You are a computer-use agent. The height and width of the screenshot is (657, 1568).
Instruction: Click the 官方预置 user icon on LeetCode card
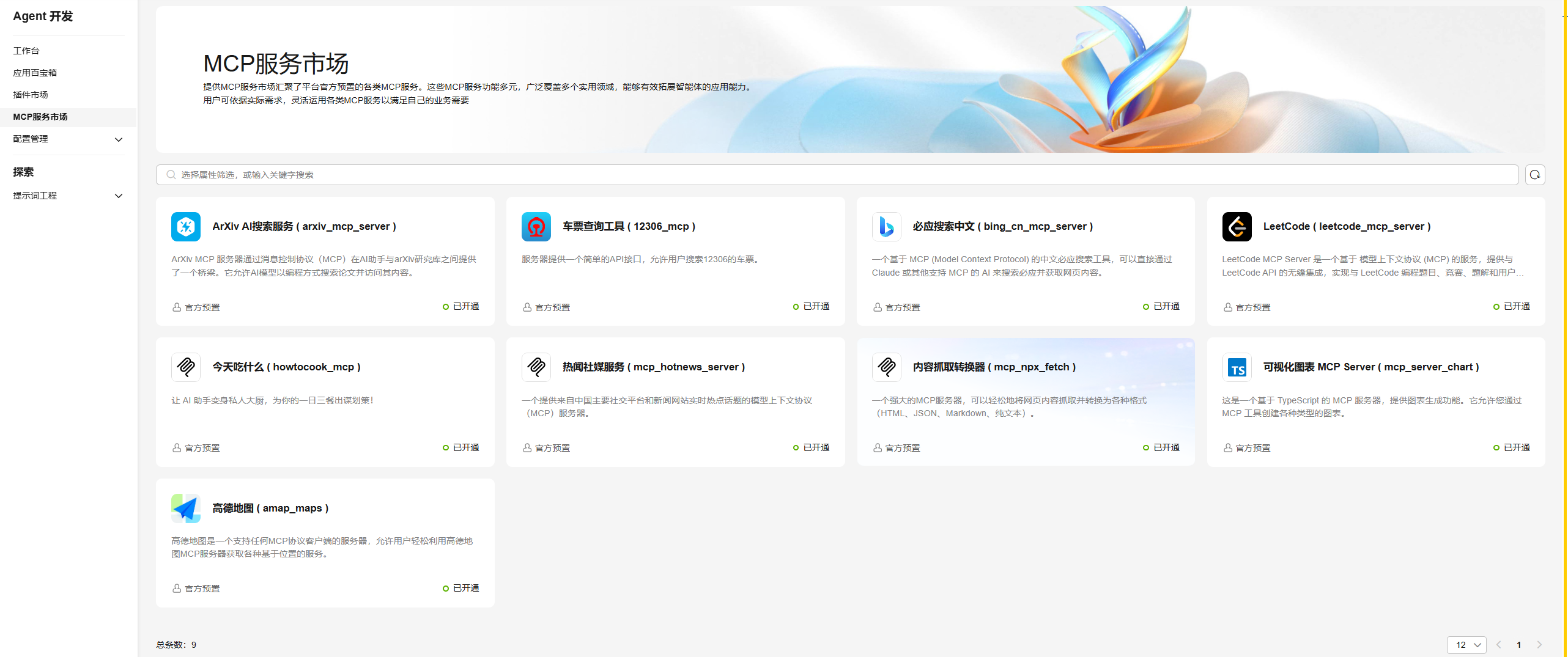(1228, 307)
